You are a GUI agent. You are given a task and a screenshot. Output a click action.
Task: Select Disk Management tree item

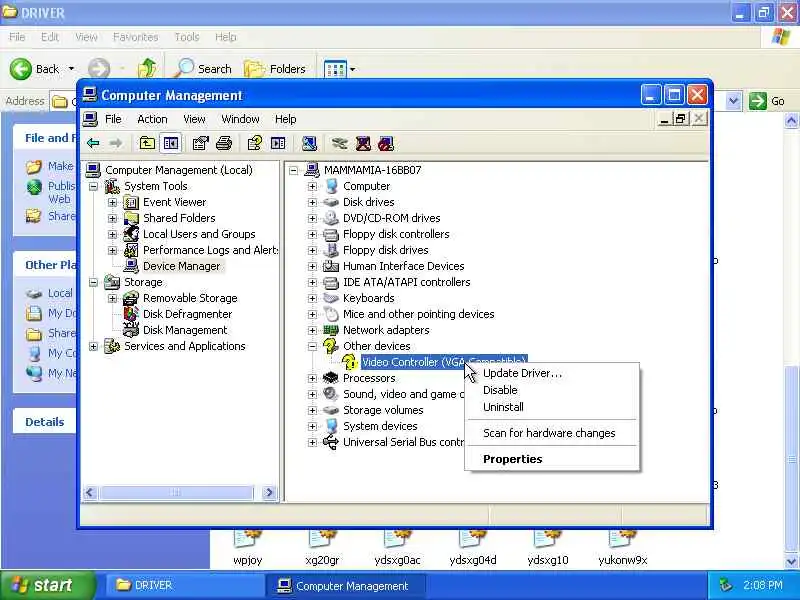point(185,330)
